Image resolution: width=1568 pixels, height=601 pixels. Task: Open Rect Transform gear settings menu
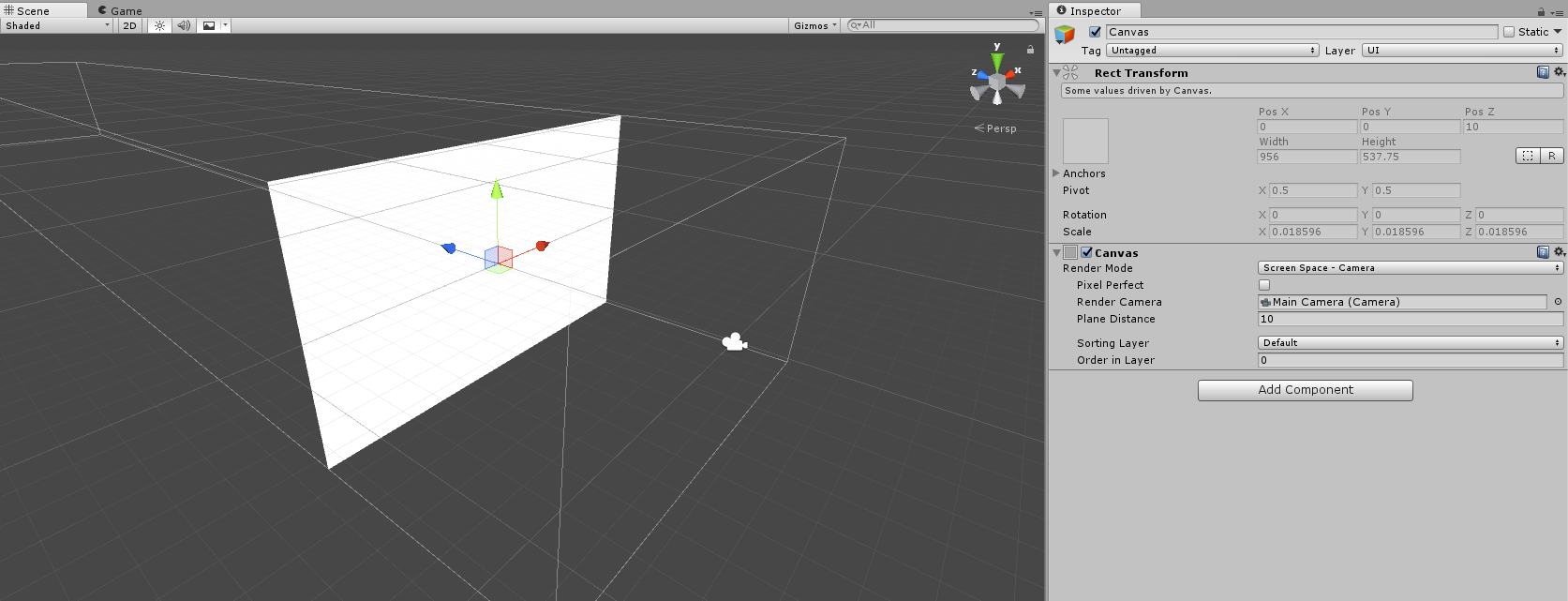(x=1560, y=72)
